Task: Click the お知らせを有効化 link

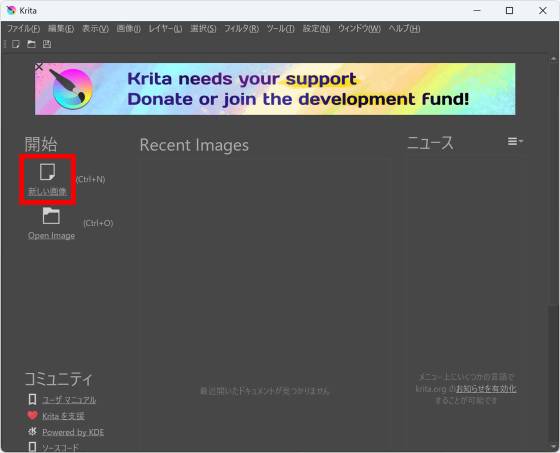Action: point(486,388)
